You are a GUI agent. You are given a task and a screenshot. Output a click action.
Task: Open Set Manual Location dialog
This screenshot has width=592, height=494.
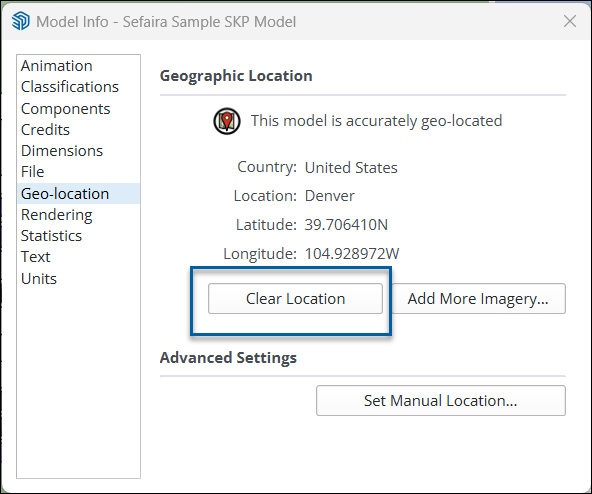441,400
